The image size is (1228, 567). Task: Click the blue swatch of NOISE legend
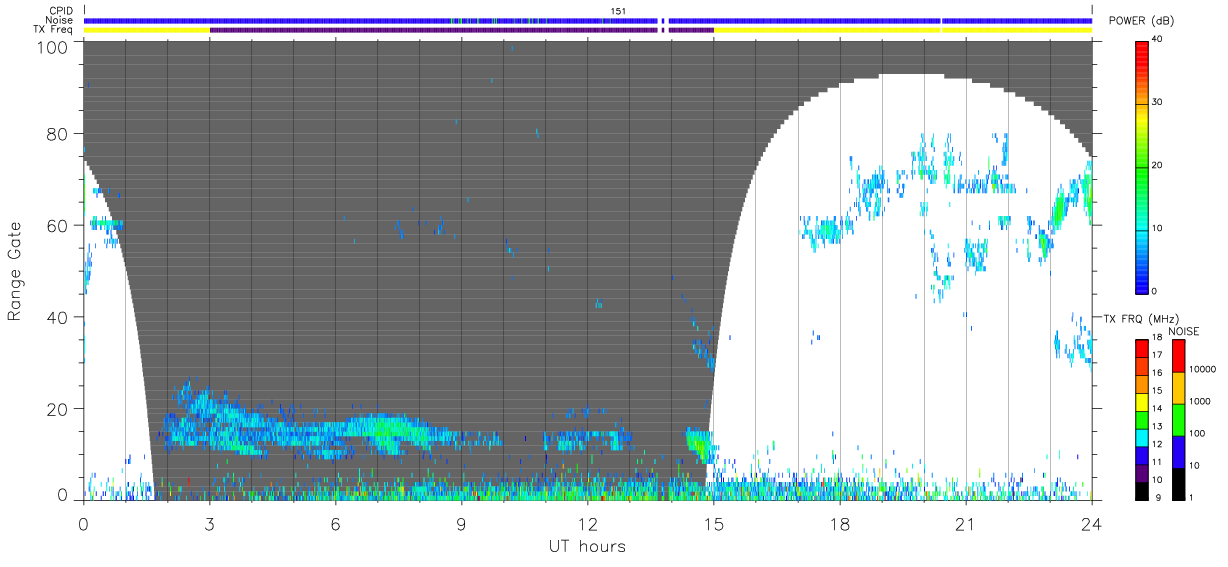[1178, 451]
